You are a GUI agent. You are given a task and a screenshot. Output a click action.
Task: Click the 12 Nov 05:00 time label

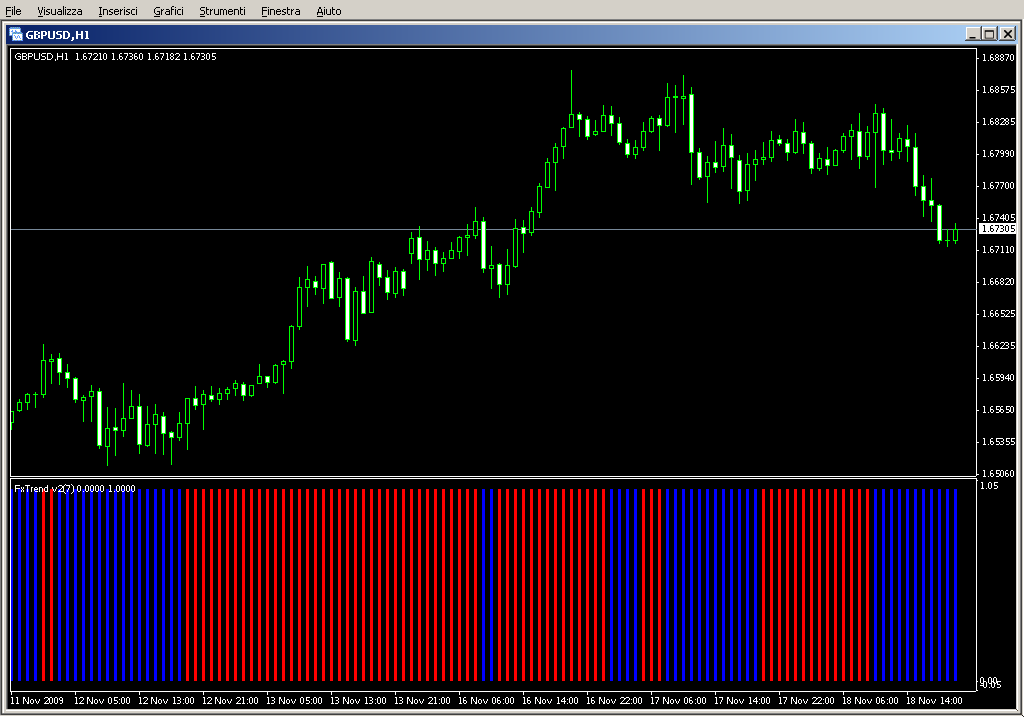click(102, 701)
